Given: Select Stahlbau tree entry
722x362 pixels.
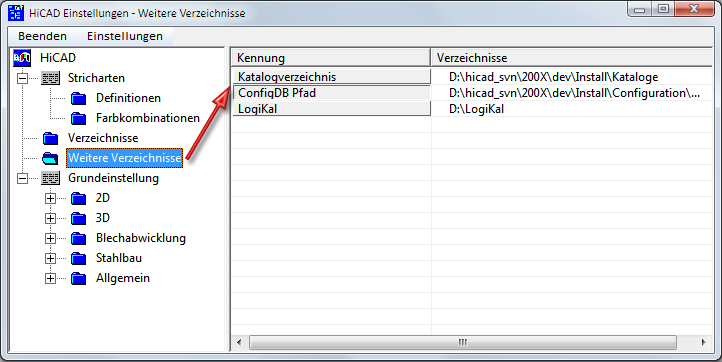Looking at the screenshot, I should tap(119, 258).
